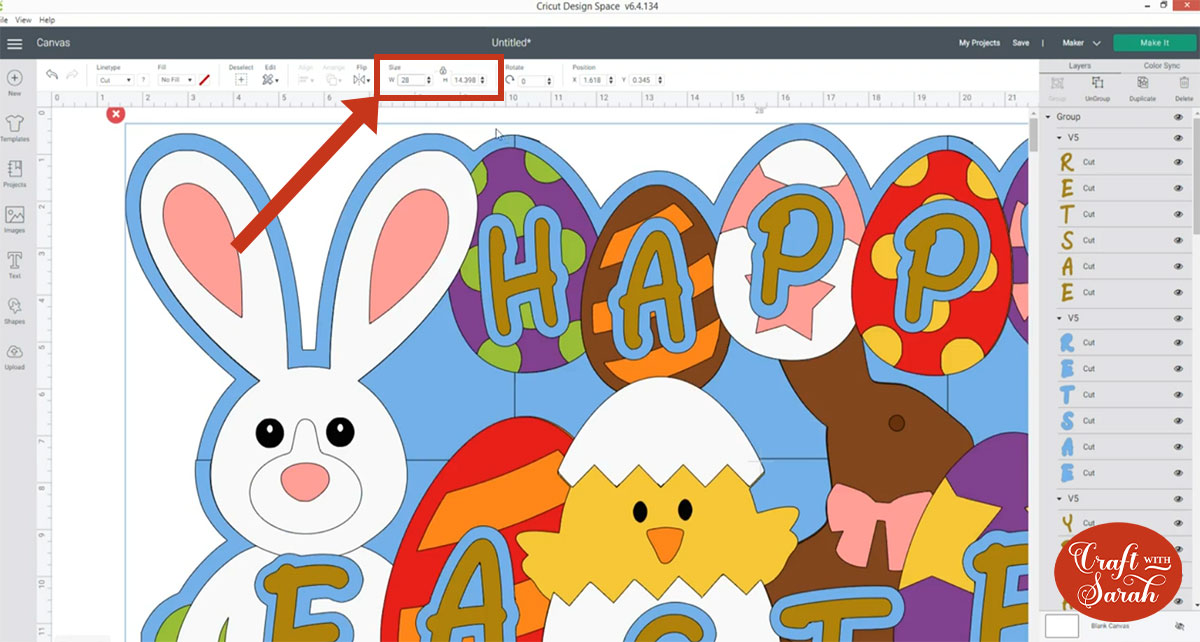Viewport: 1200px width, 642px height.
Task: Open My Projects link
Action: (x=979, y=43)
